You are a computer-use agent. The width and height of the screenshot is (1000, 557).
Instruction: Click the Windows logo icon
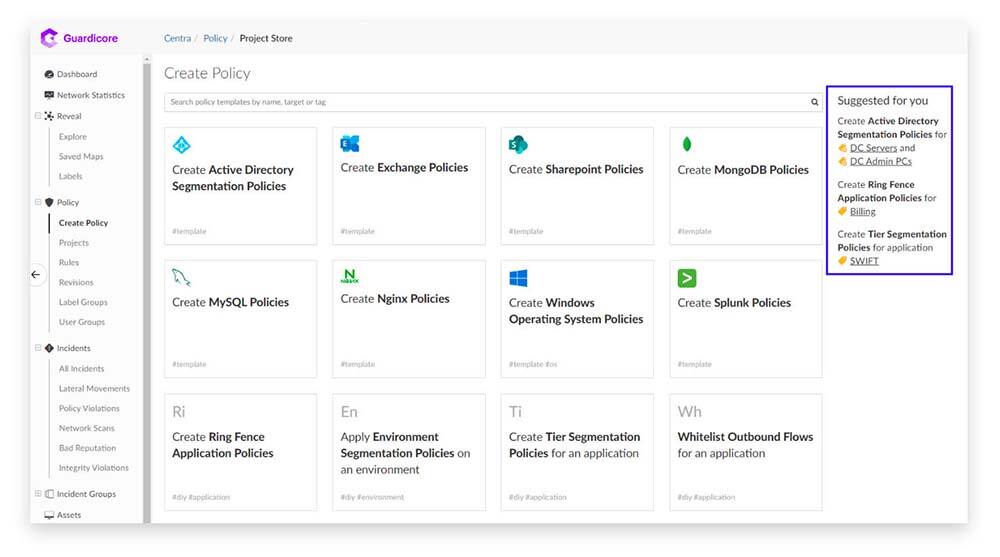click(518, 278)
